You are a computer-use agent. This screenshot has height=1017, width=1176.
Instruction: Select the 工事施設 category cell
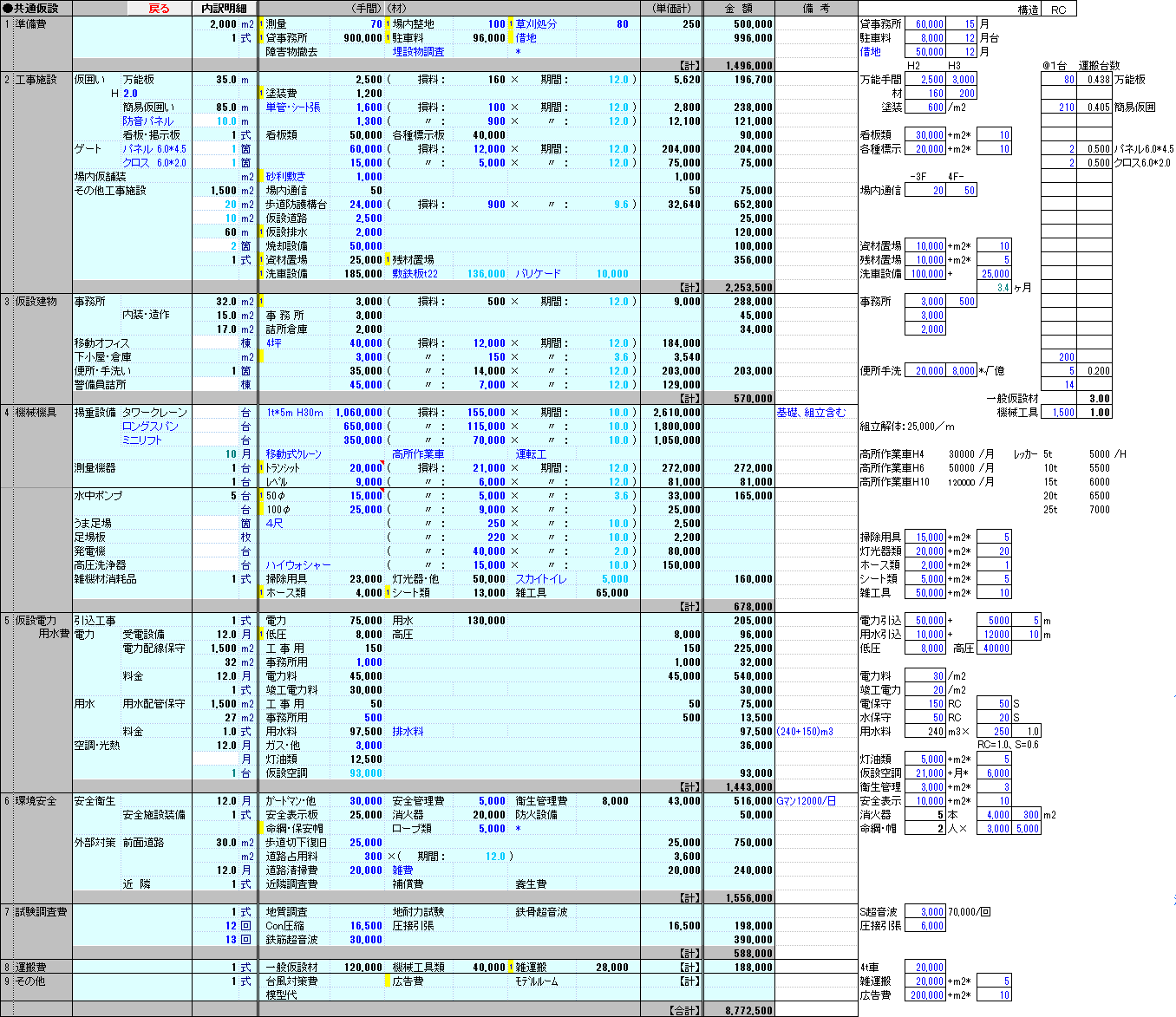point(36,80)
